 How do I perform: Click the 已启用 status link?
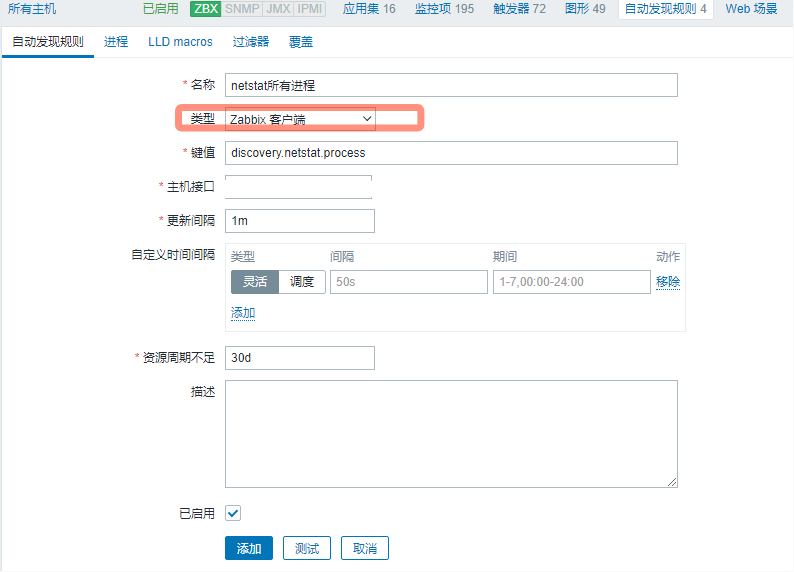click(161, 9)
